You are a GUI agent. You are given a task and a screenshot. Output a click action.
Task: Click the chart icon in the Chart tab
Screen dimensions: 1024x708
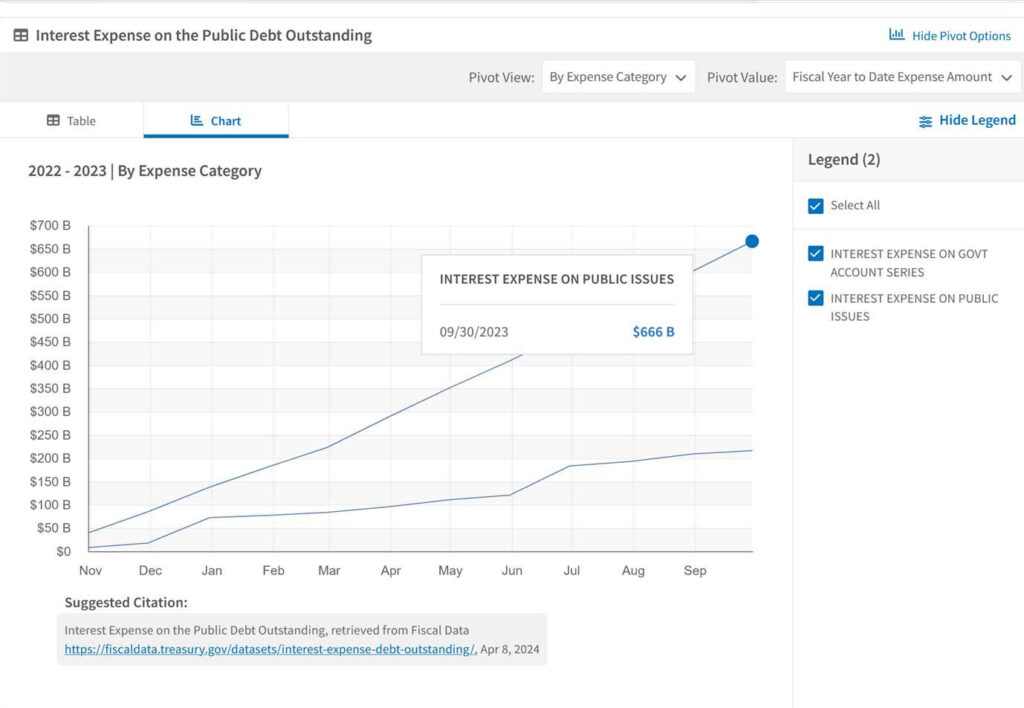[197, 121]
